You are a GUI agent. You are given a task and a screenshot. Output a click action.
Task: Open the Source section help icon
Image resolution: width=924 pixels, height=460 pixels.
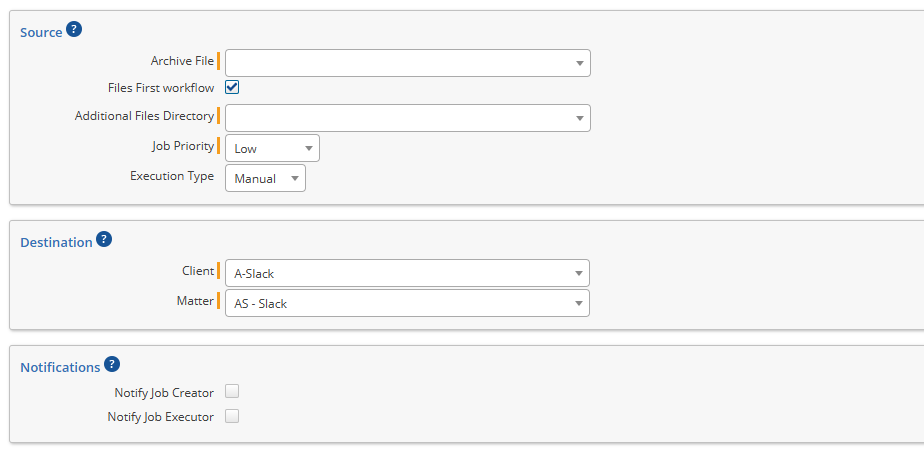(74, 30)
